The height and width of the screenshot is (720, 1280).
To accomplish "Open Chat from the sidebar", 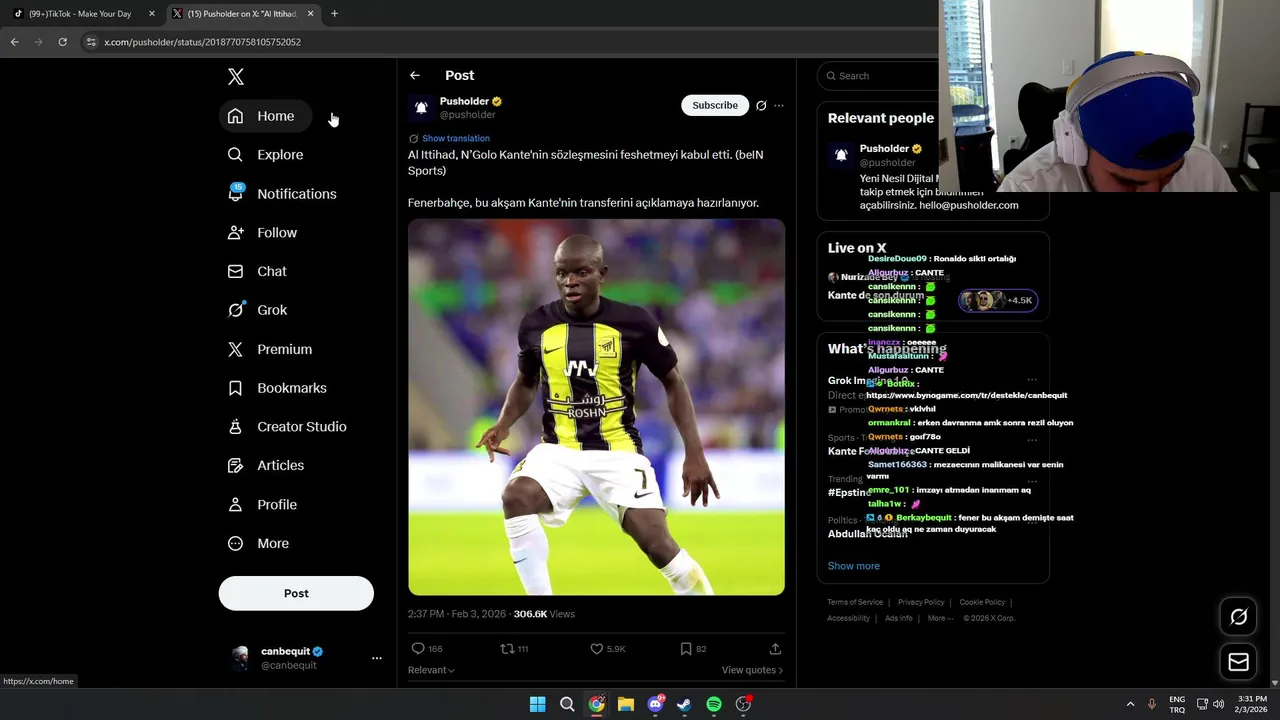I will 259,271.
